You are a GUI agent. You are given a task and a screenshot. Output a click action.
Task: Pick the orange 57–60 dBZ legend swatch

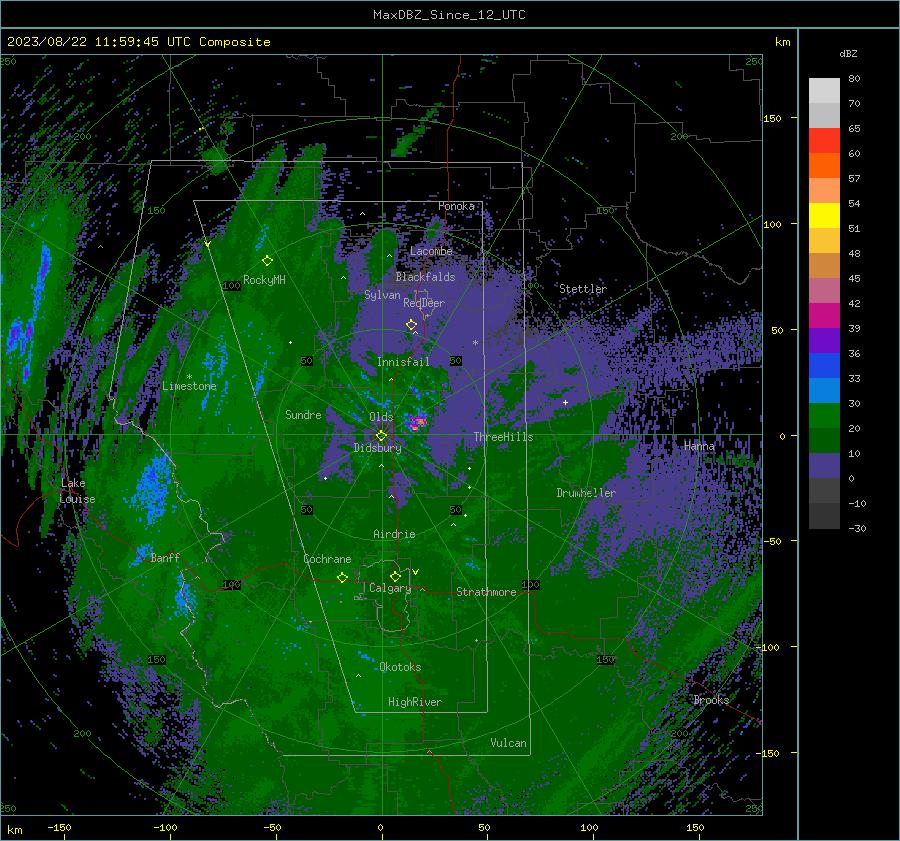coord(824,166)
